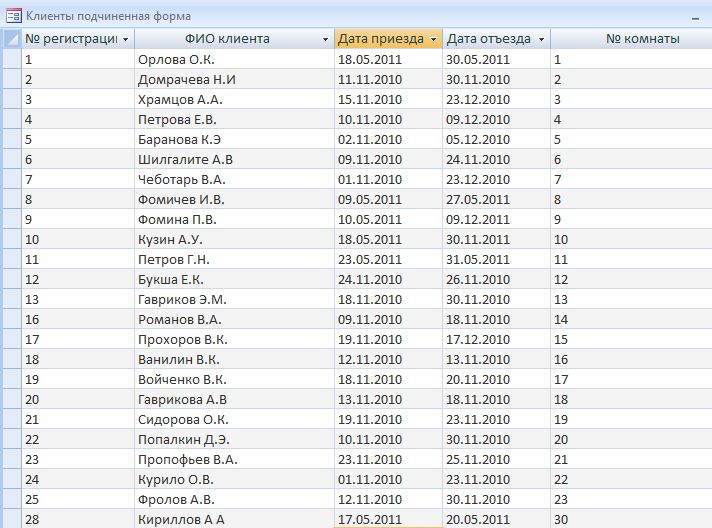Click the cell Баранова К.Э

click(234, 139)
